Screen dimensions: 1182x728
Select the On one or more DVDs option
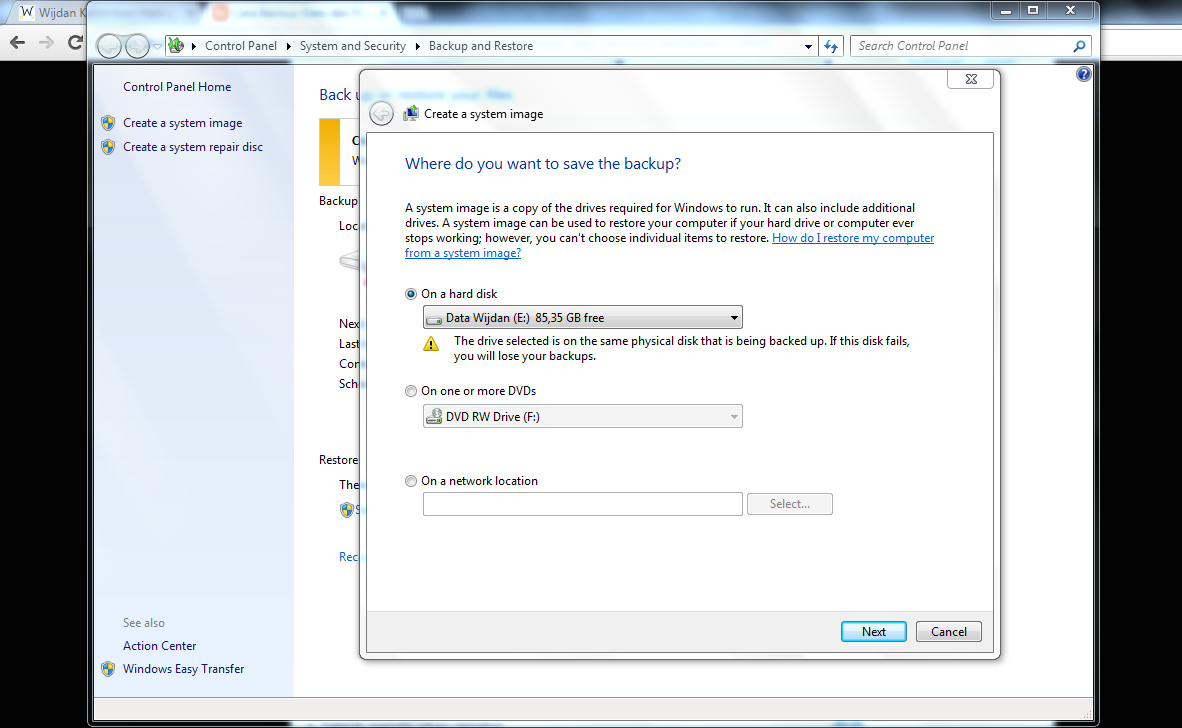pos(411,391)
